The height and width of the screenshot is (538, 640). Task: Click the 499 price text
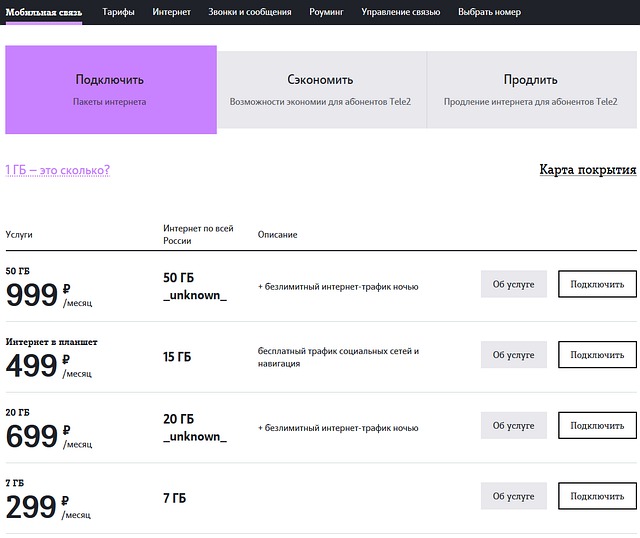coord(31,365)
